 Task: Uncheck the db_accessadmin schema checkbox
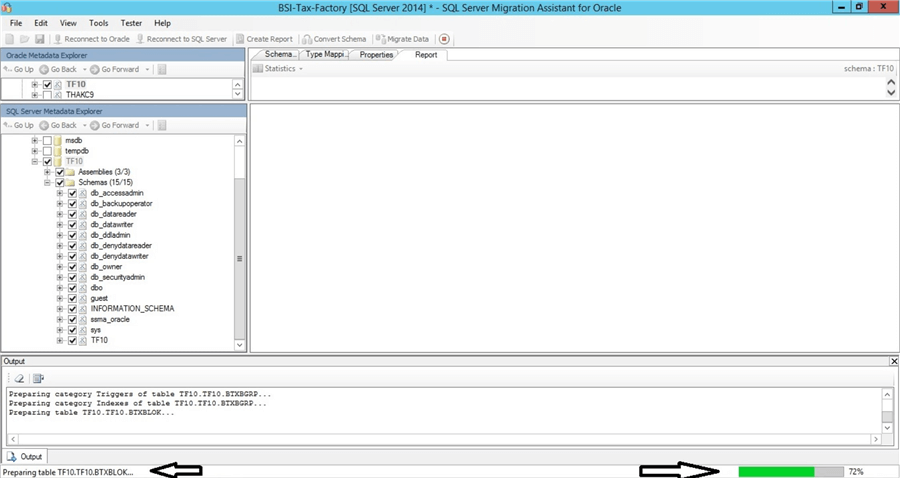(x=72, y=193)
